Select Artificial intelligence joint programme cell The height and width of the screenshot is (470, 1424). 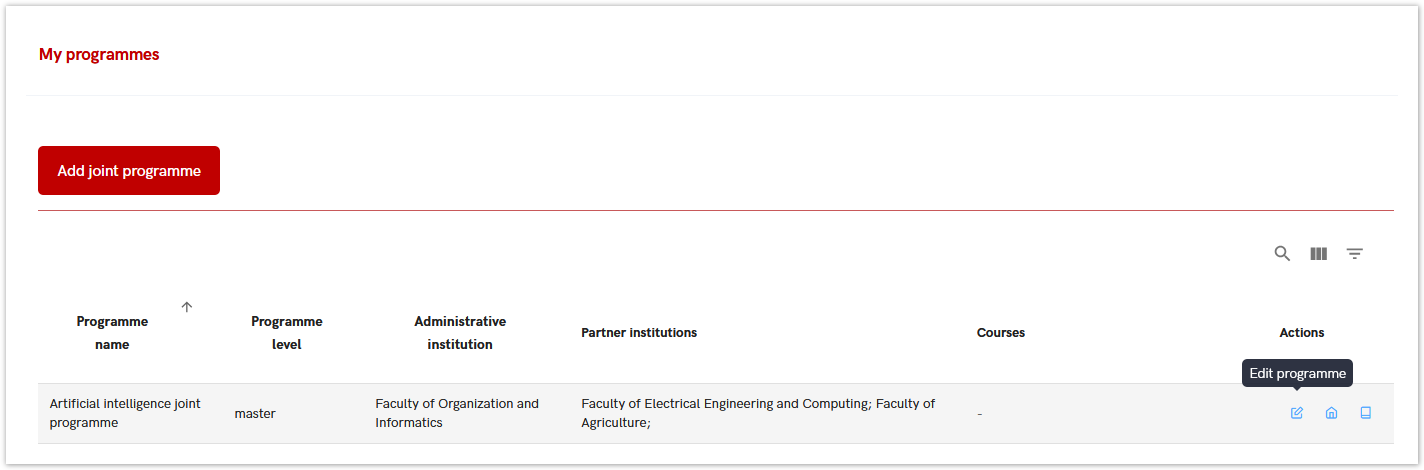tap(125, 413)
